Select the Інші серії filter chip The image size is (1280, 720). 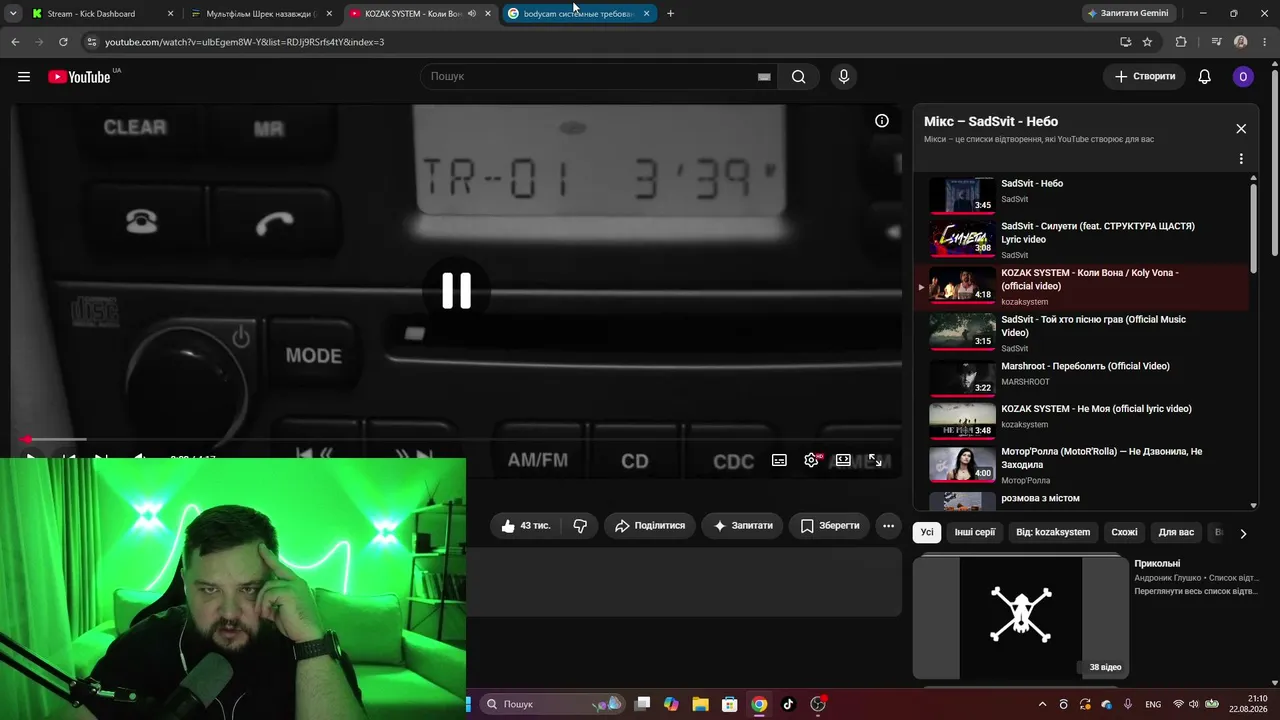point(975,532)
